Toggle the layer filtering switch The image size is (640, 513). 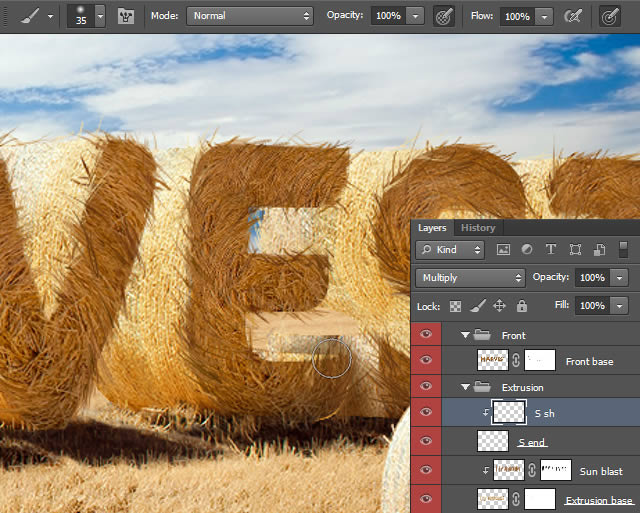623,249
